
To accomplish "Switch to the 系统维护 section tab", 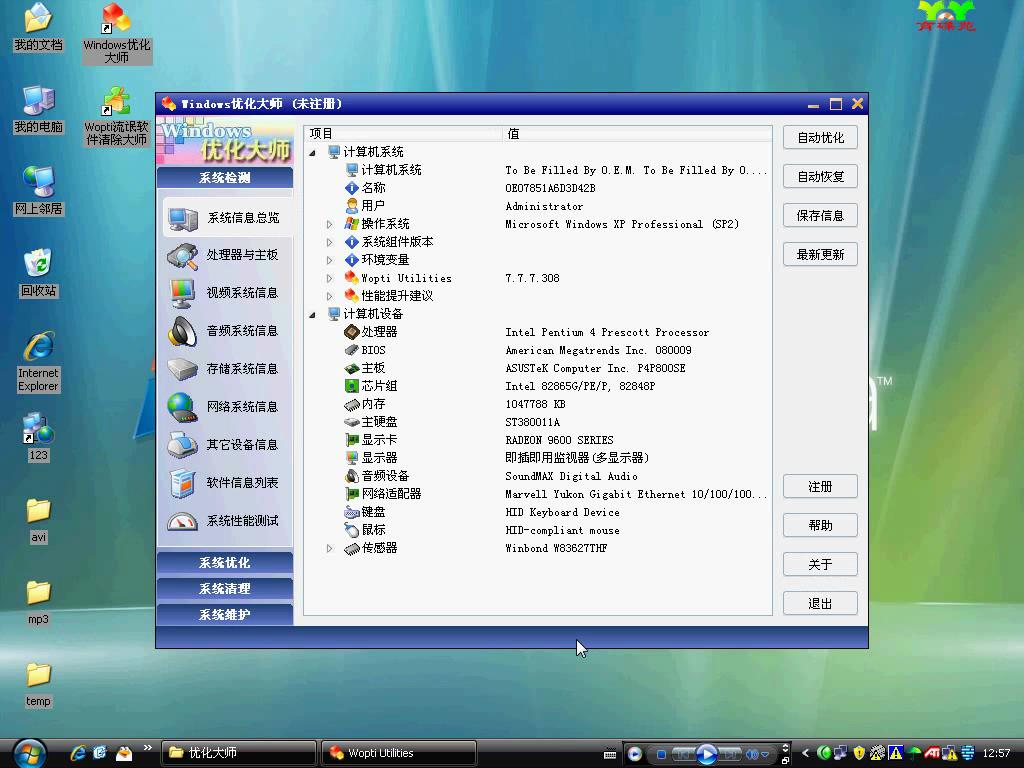I will [225, 615].
